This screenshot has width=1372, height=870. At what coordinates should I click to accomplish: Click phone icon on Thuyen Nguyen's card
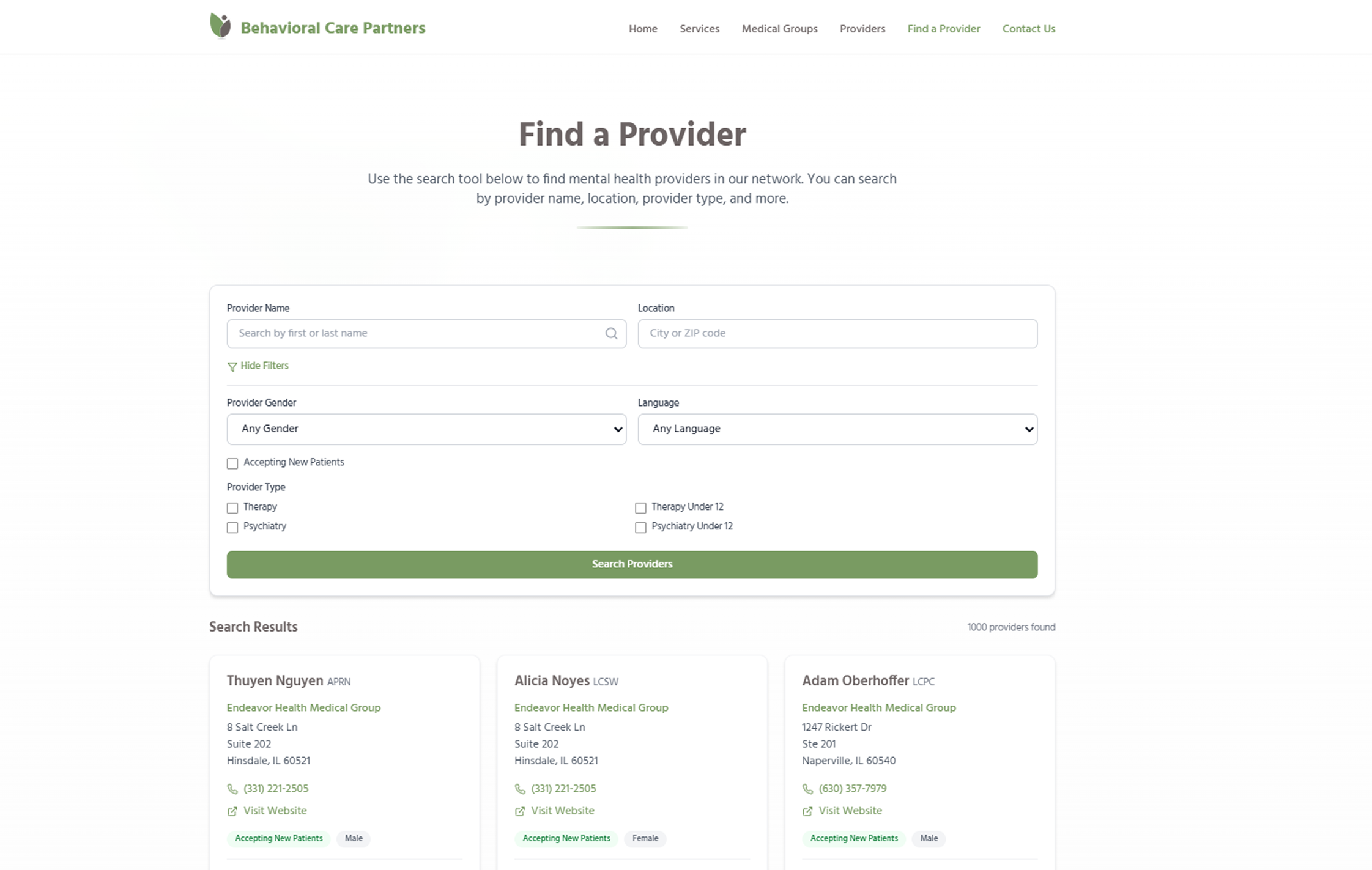point(232,789)
